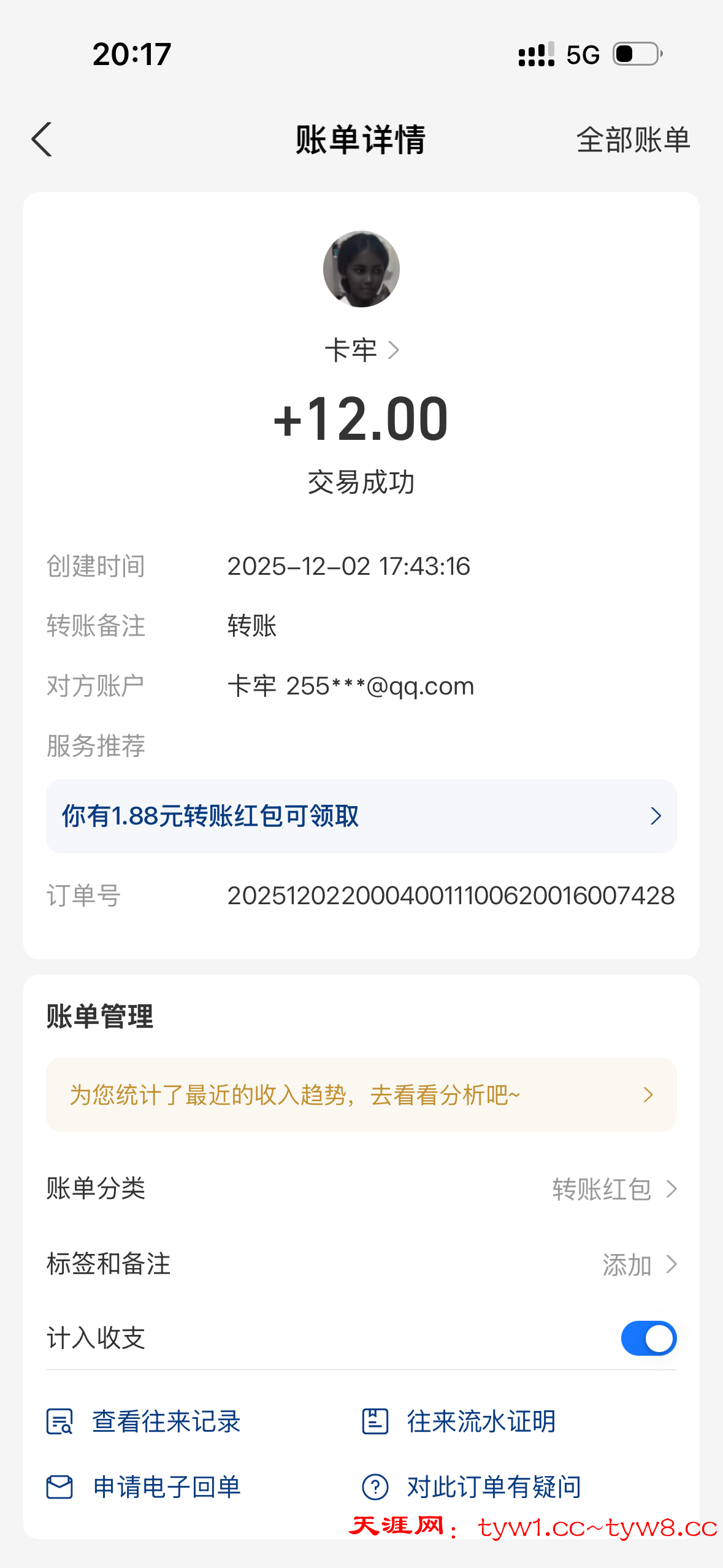
Task: Tap 对此订单有疑问 link
Action: coord(494,1487)
